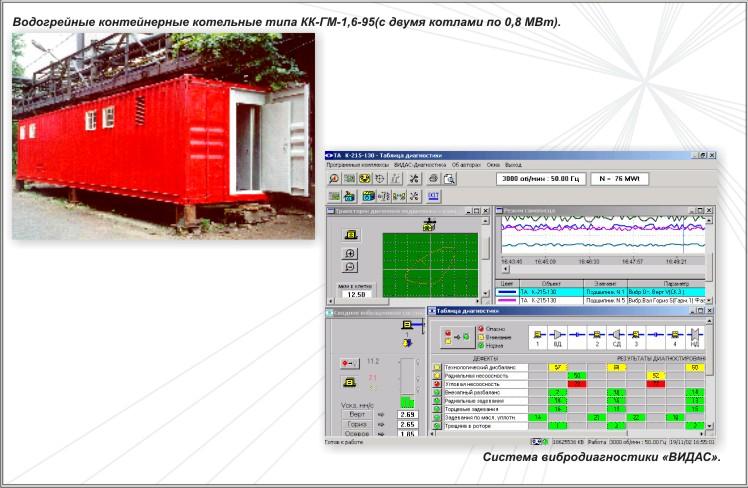Image resolution: width=748 pixels, height=488 pixels.
Task: Click the yellow bearing icon in trajectory panel
Action: 351,234
